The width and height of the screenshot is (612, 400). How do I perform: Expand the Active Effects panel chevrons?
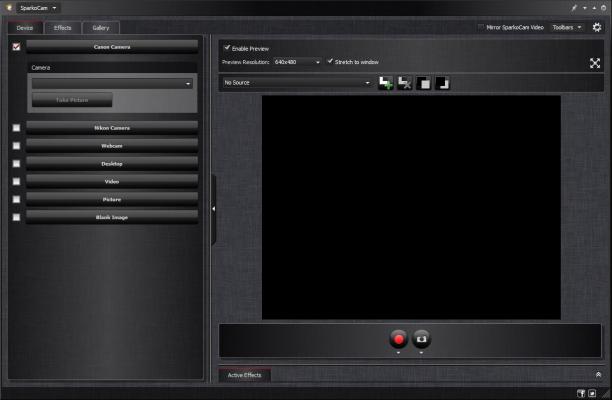pos(598,375)
